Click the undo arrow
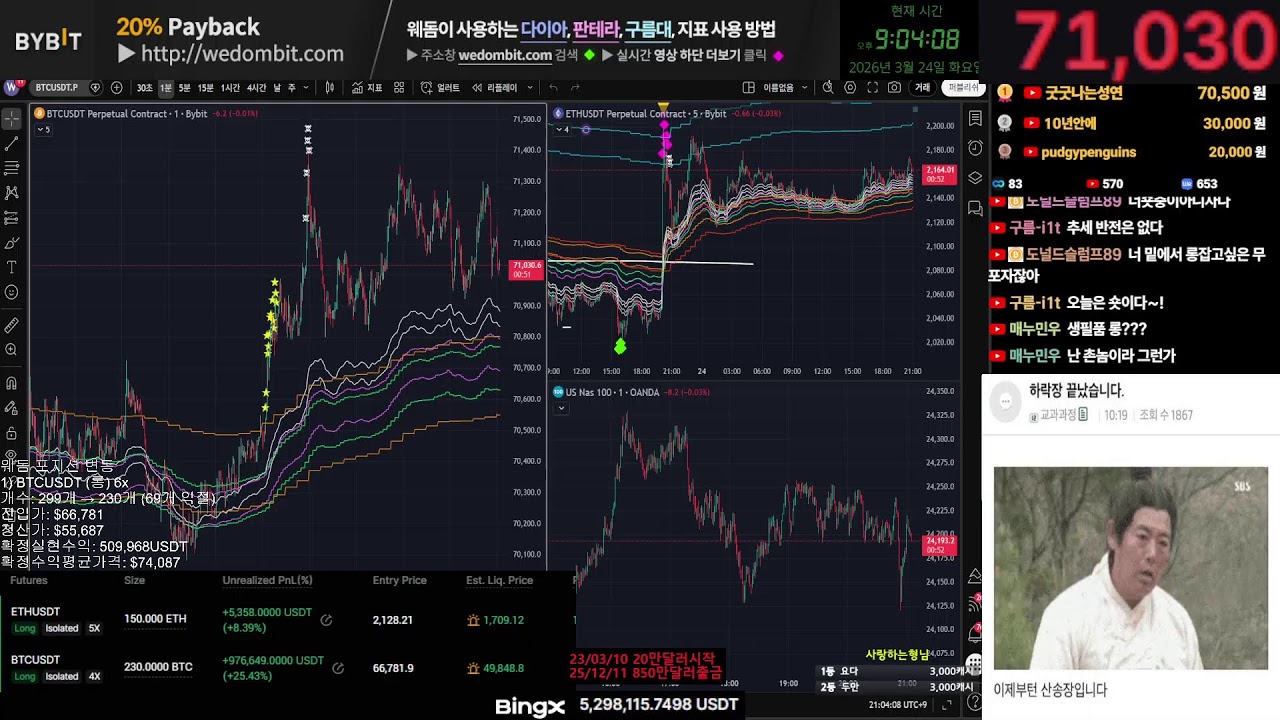The height and width of the screenshot is (720, 1280). pos(553,87)
